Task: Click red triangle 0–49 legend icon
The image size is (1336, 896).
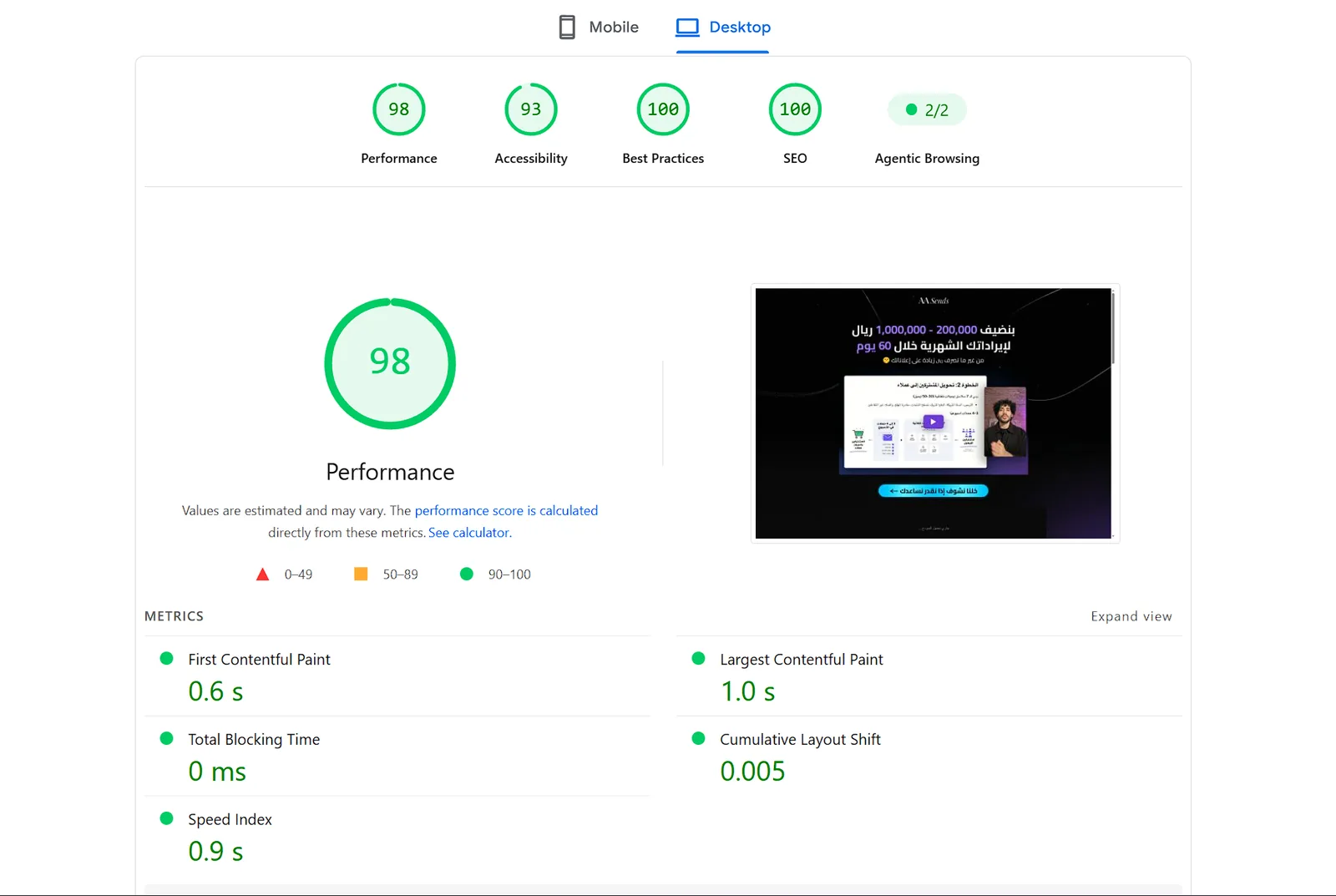Action: pos(262,575)
